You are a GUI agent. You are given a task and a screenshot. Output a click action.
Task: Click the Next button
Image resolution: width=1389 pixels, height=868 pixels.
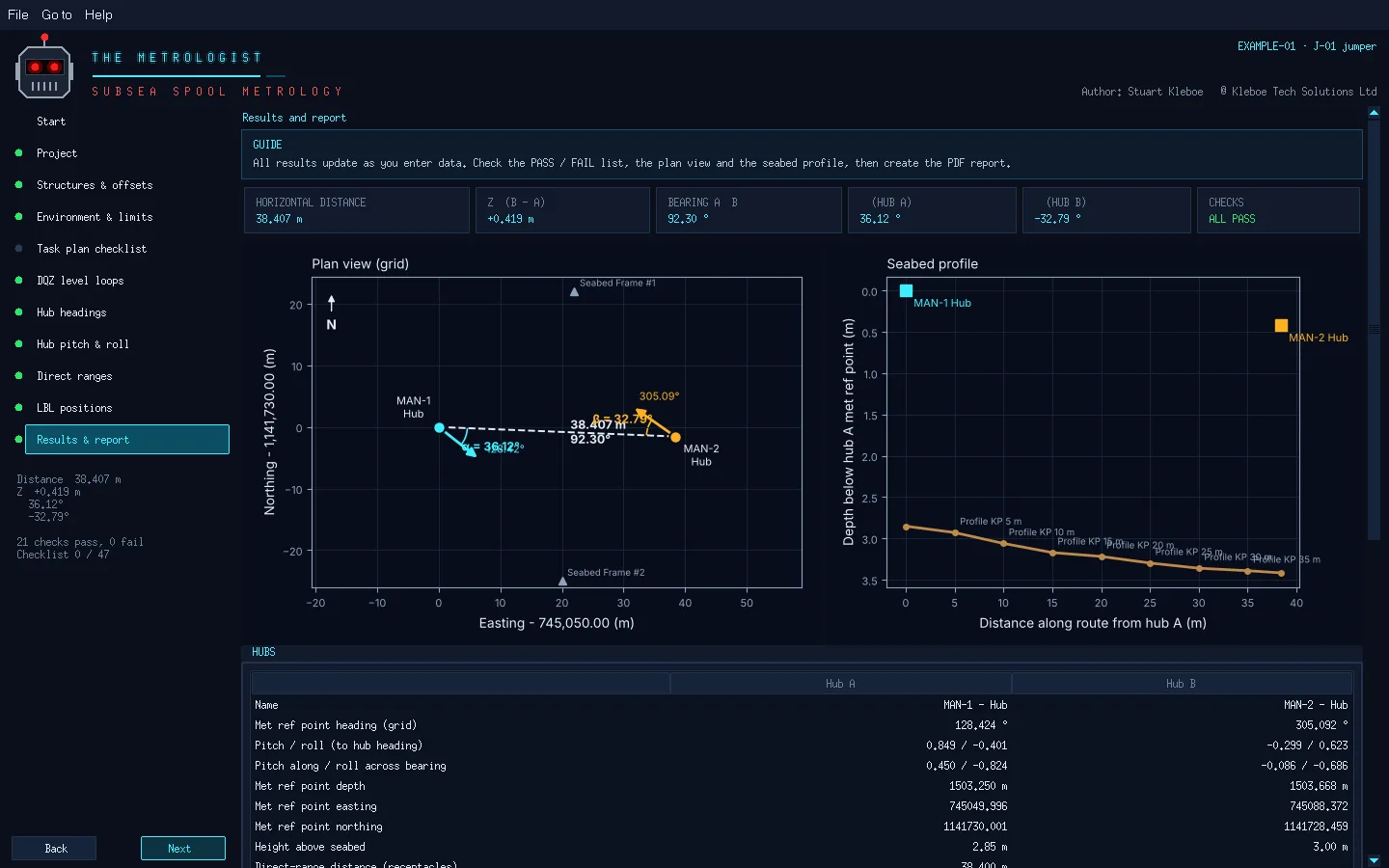tap(183, 849)
